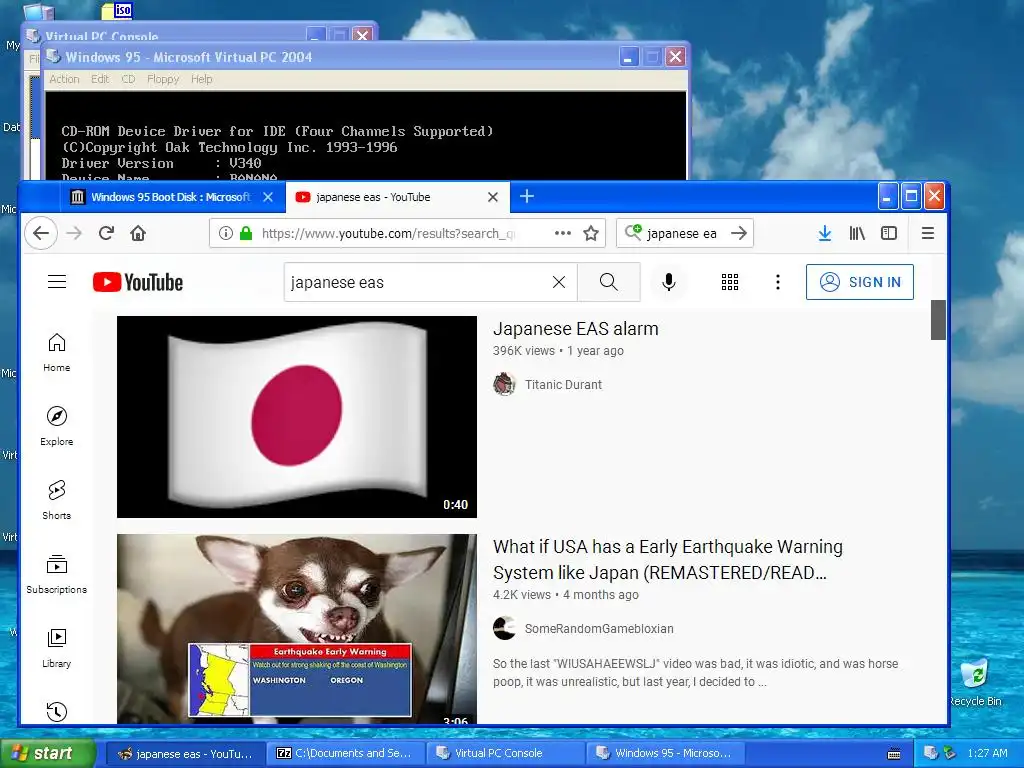Image resolution: width=1024 pixels, height=768 pixels.
Task: Search by voice with the microphone icon
Action: pos(669,282)
